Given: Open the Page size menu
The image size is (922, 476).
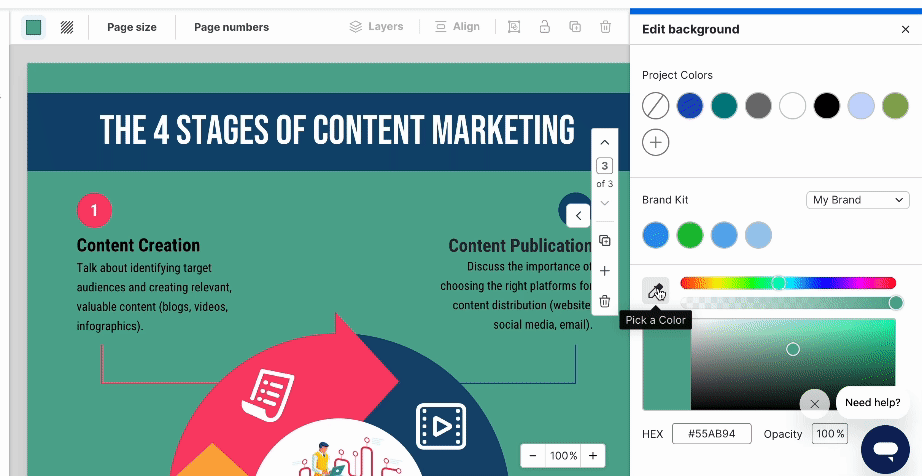Looking at the screenshot, I should [132, 27].
